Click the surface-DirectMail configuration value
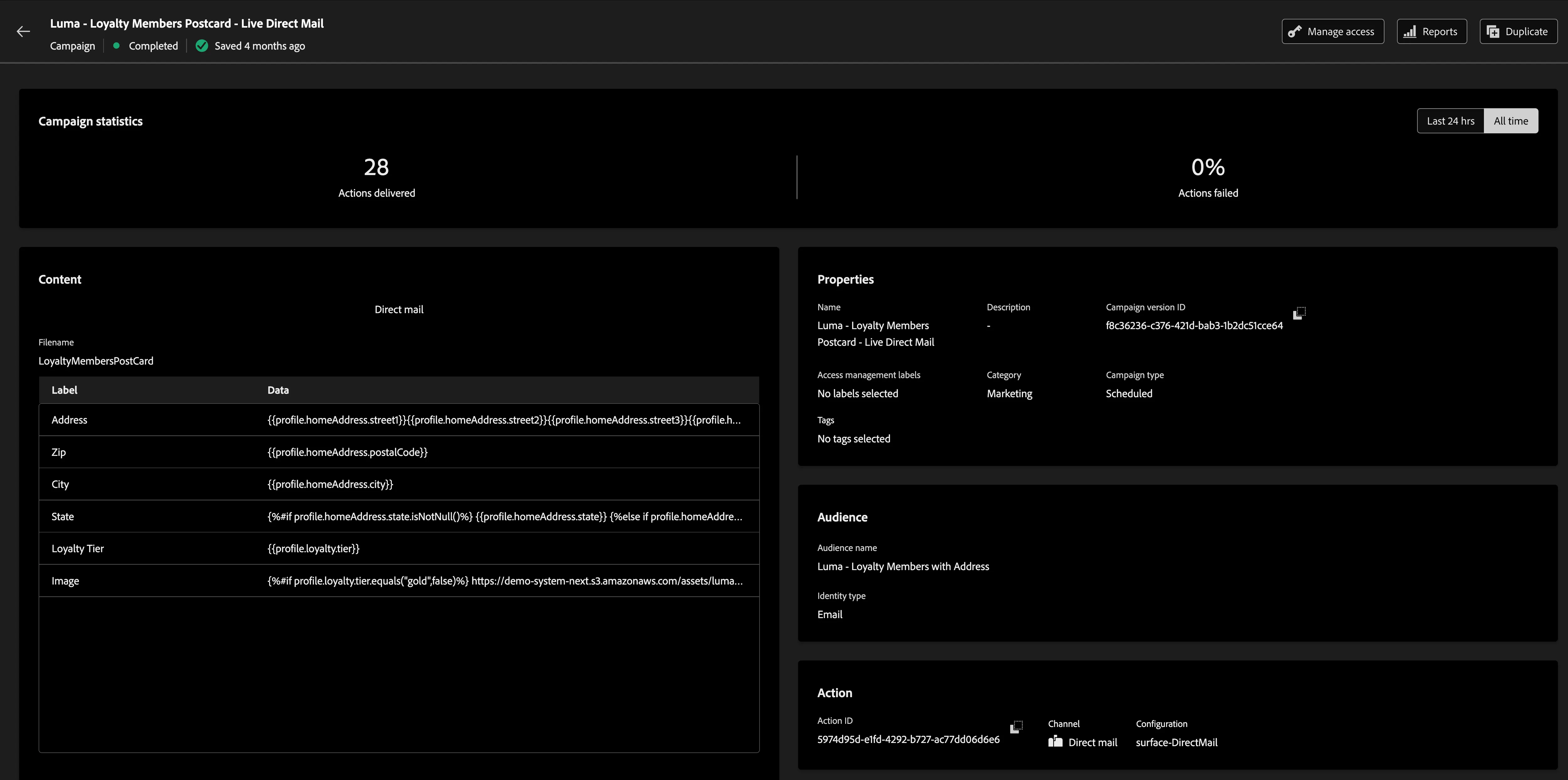The height and width of the screenshot is (780, 1568). (1176, 742)
